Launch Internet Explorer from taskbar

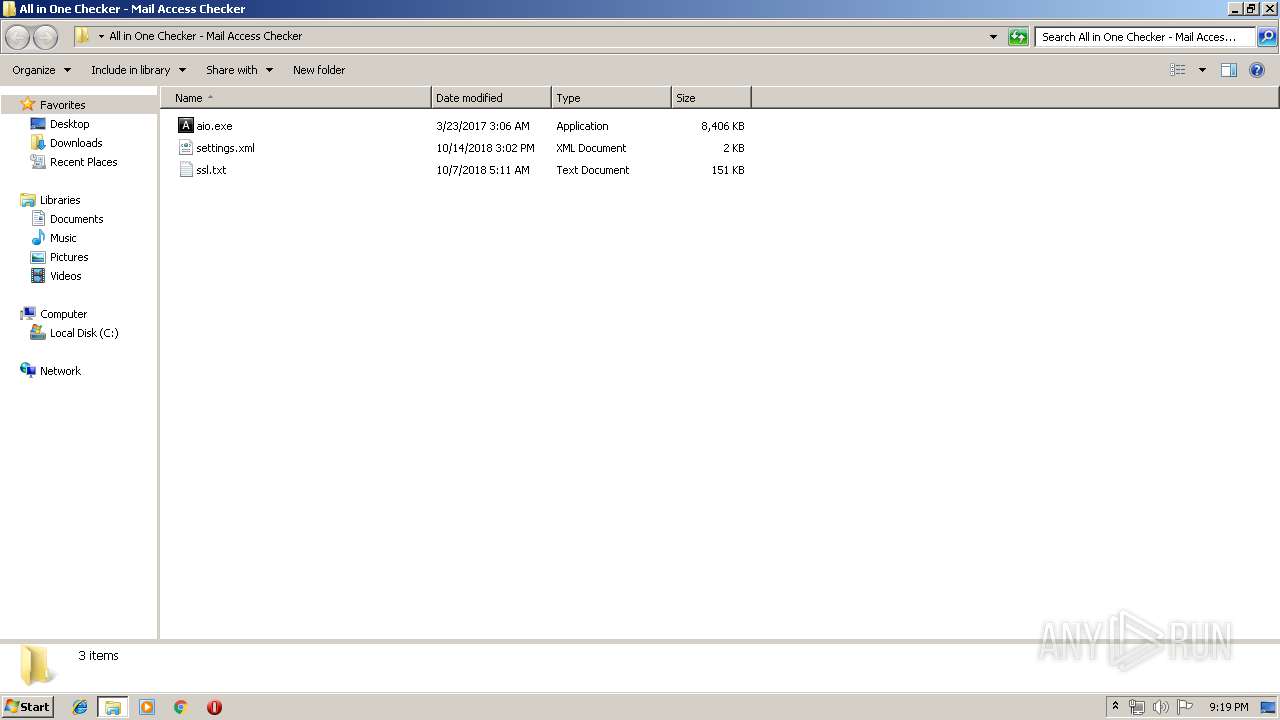(x=80, y=707)
